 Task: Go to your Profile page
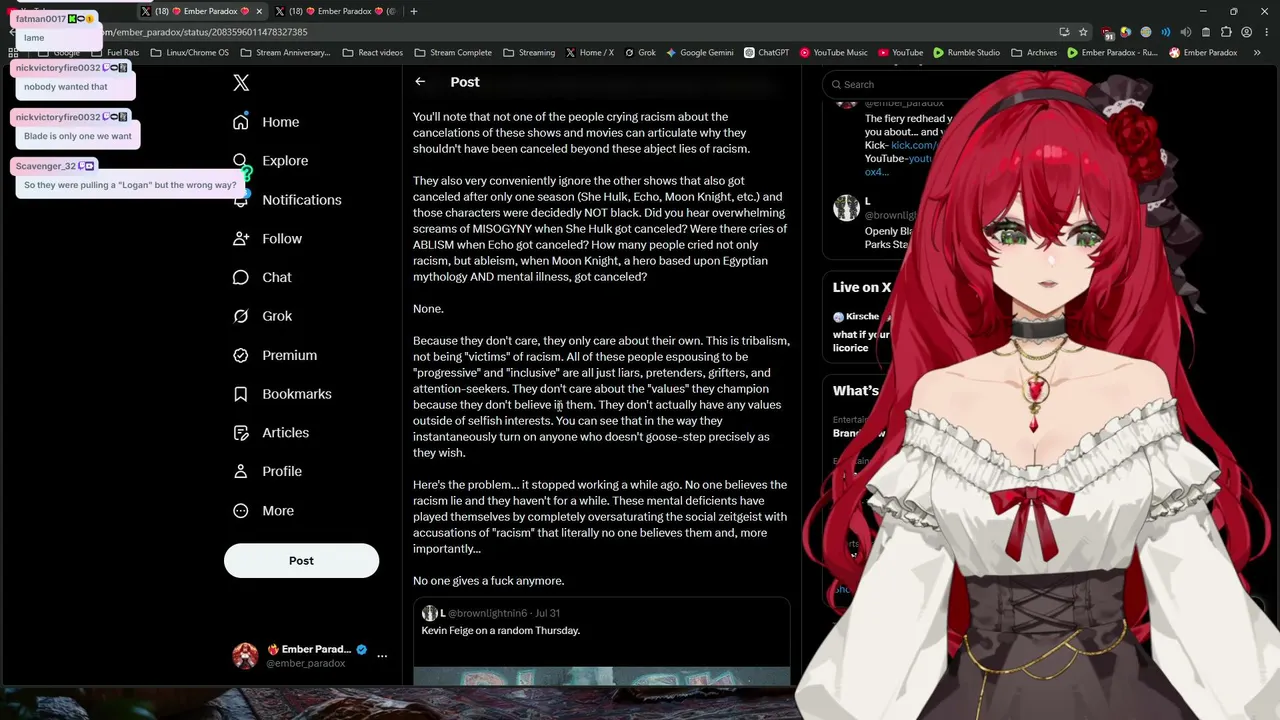point(267,472)
